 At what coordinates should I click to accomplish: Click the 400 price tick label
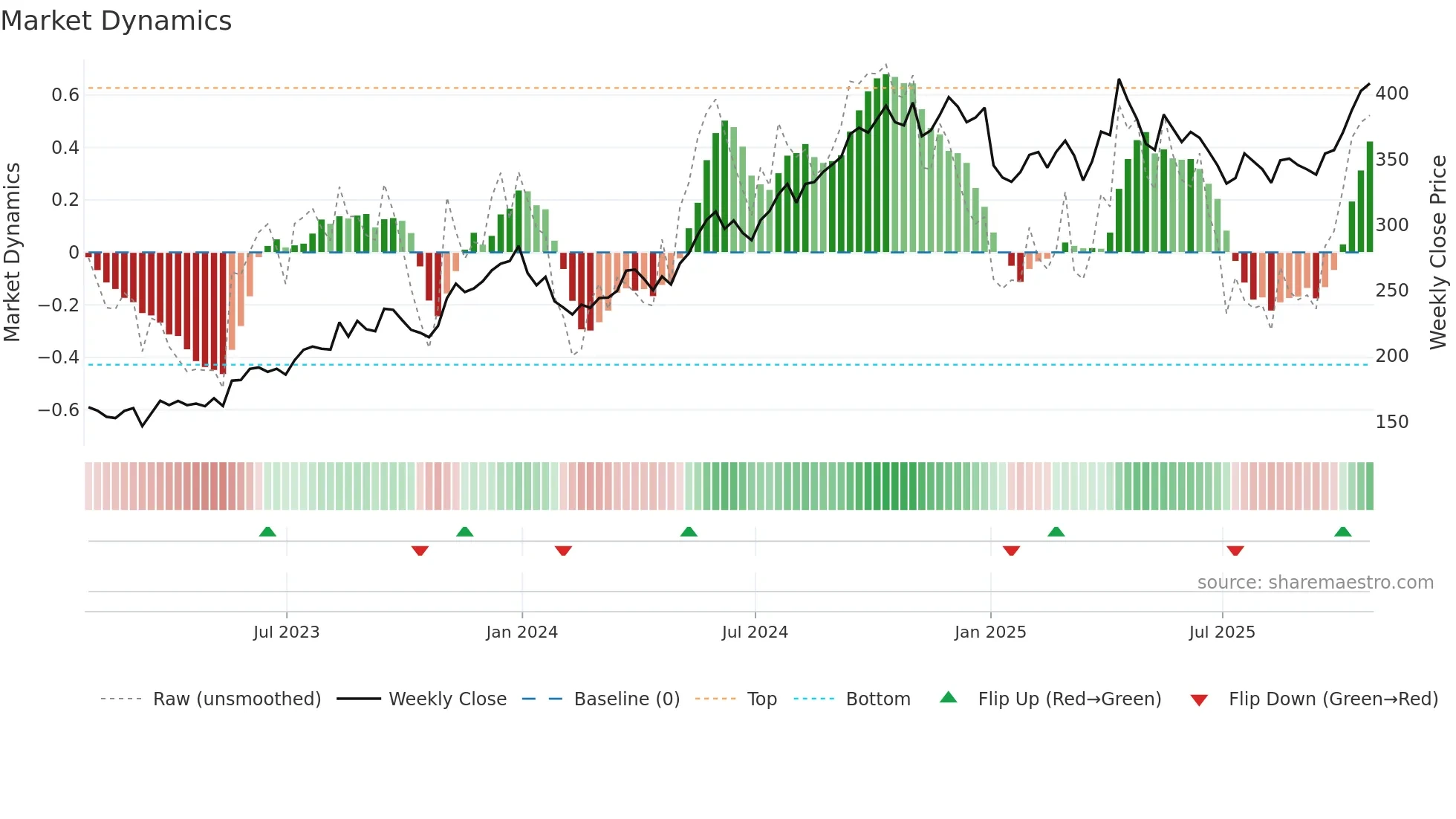coord(1392,94)
